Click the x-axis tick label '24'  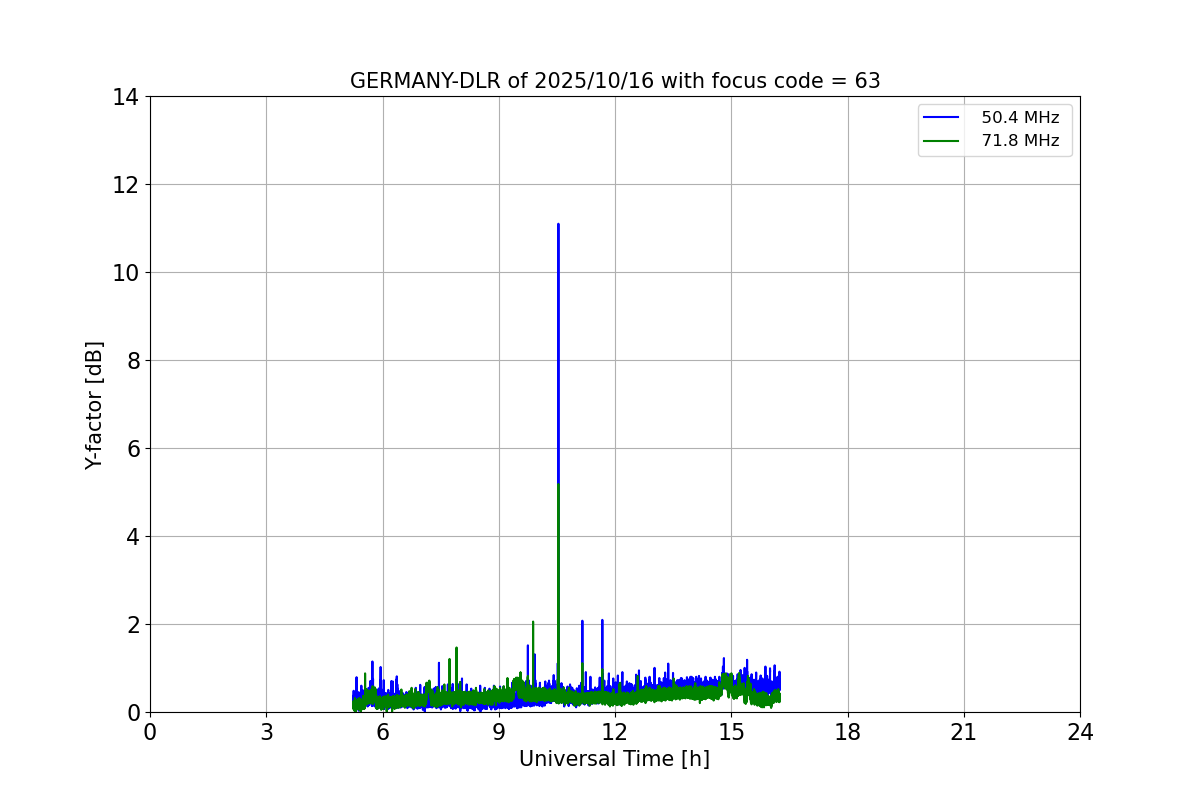click(x=1080, y=732)
